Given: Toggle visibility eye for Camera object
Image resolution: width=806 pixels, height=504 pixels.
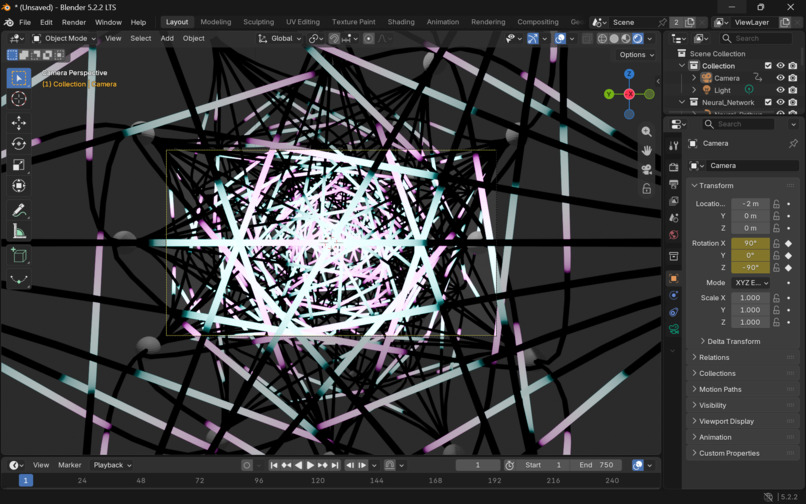Looking at the screenshot, I should [780, 78].
